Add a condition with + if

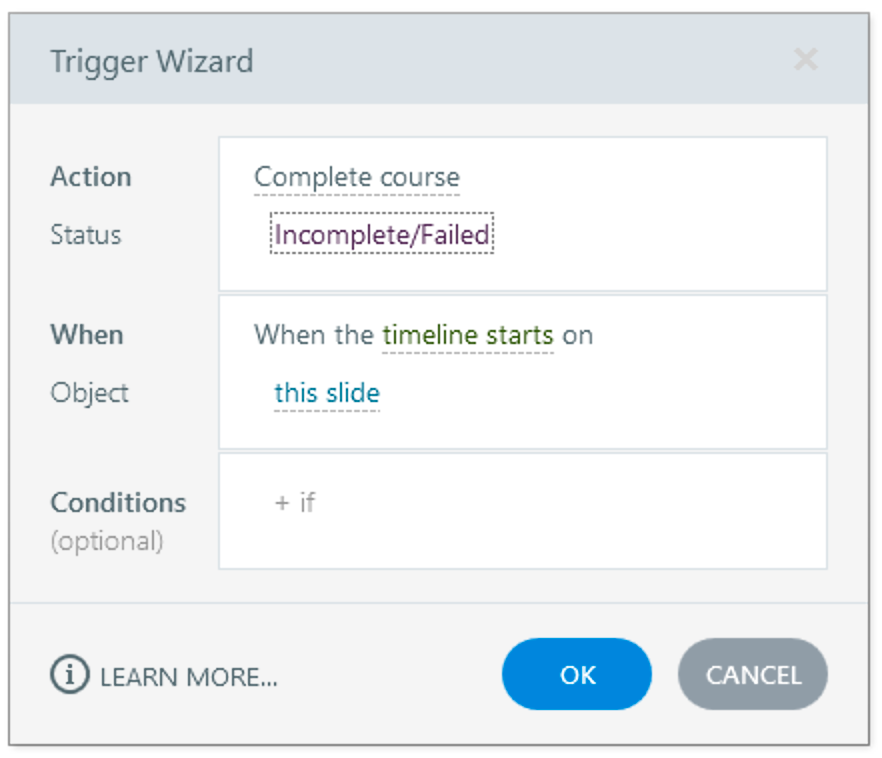(295, 502)
